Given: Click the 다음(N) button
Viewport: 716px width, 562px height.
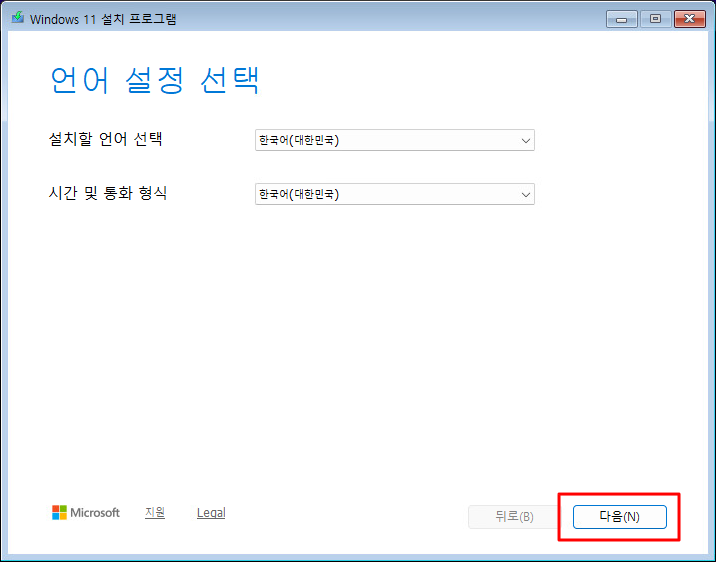Looking at the screenshot, I should pyautogui.click(x=620, y=517).
